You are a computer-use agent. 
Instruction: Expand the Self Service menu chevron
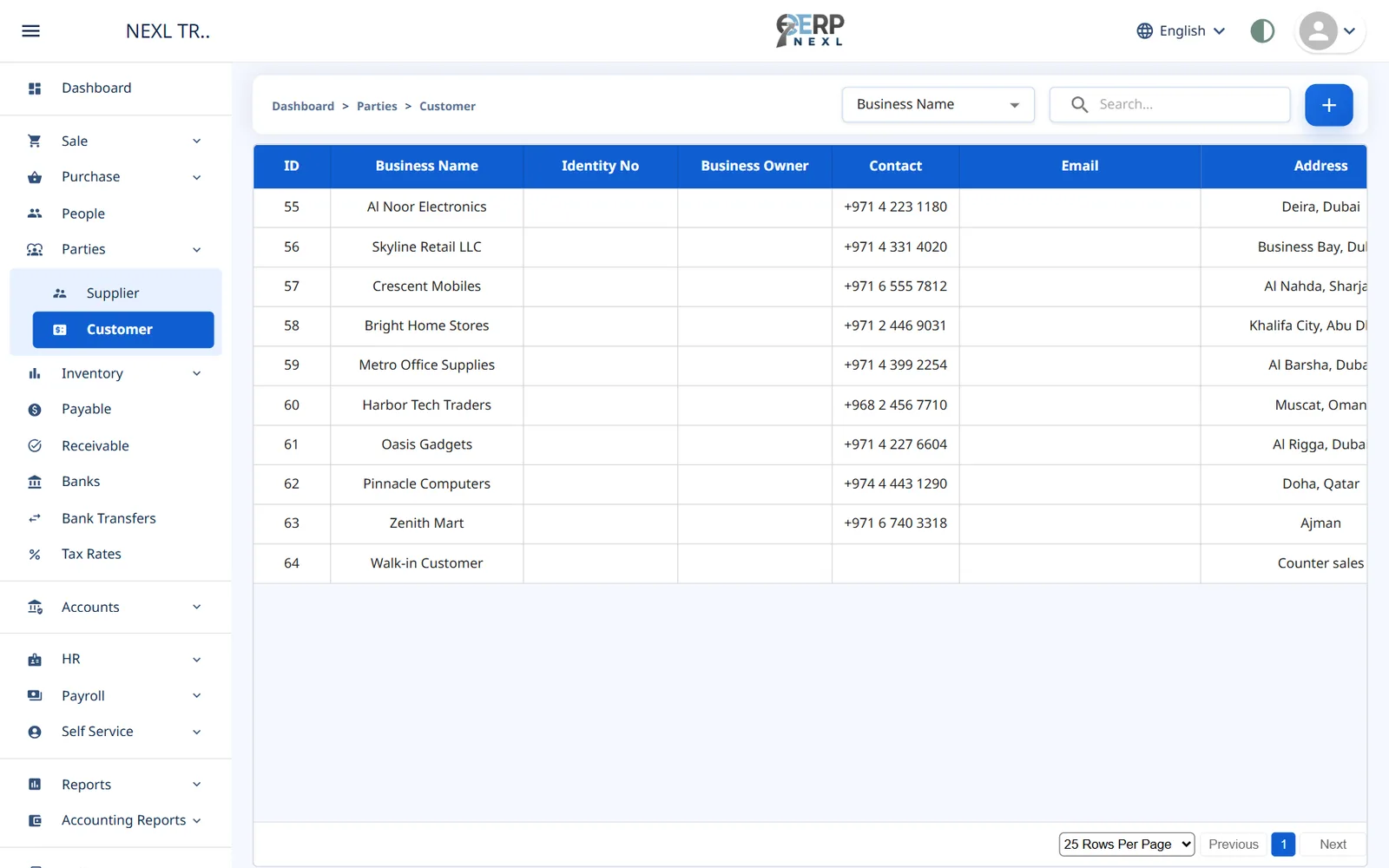(197, 733)
